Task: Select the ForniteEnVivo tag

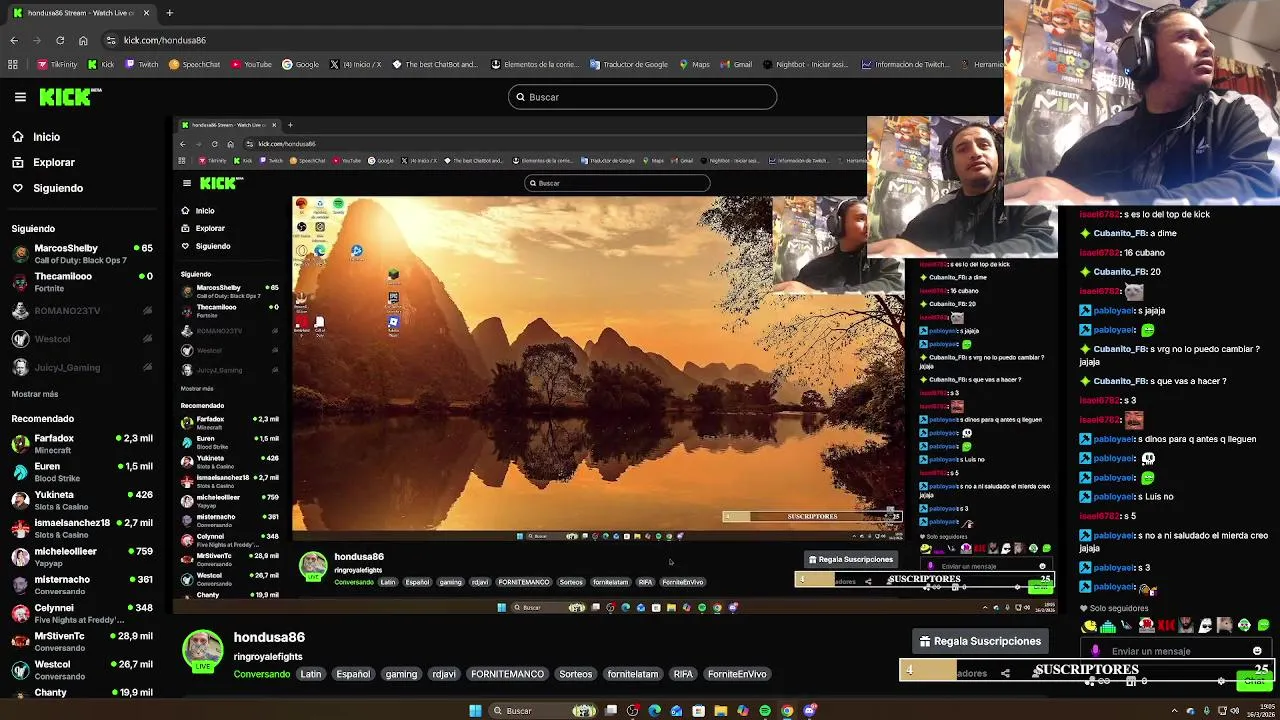Action: [x=737, y=674]
